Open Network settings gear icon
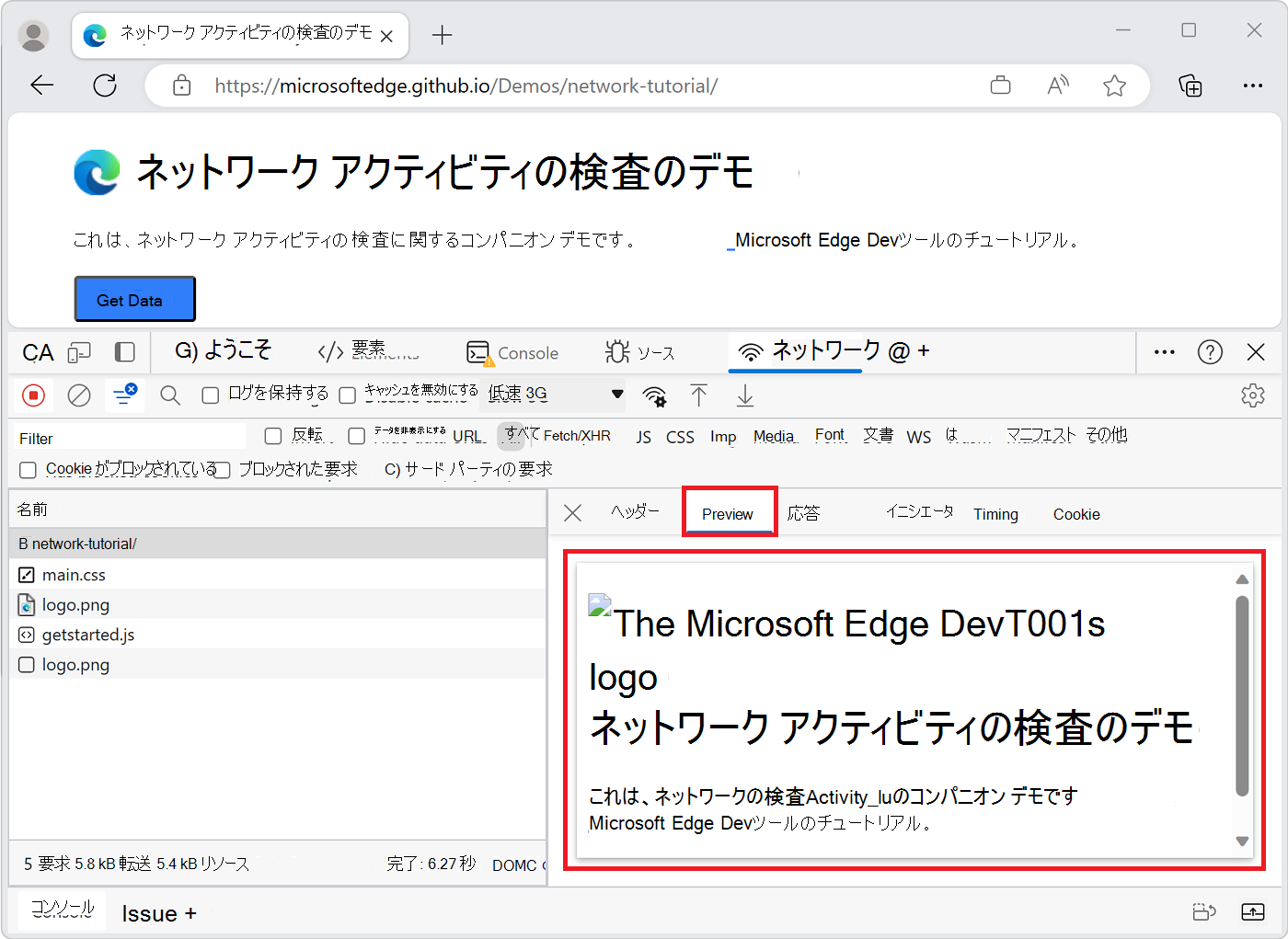Screen dimensions: 1288x939 (1252, 395)
